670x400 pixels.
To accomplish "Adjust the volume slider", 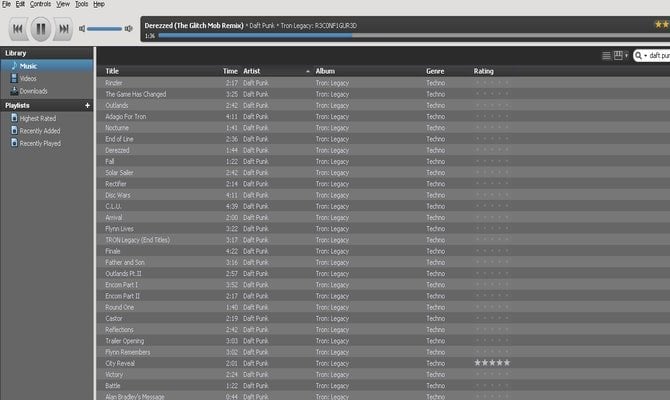I will point(104,29).
